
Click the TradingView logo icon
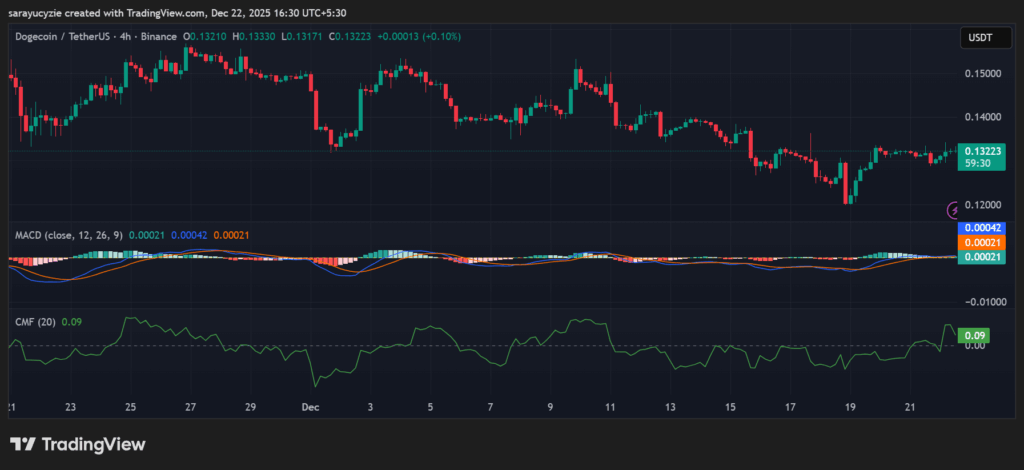(x=23, y=444)
